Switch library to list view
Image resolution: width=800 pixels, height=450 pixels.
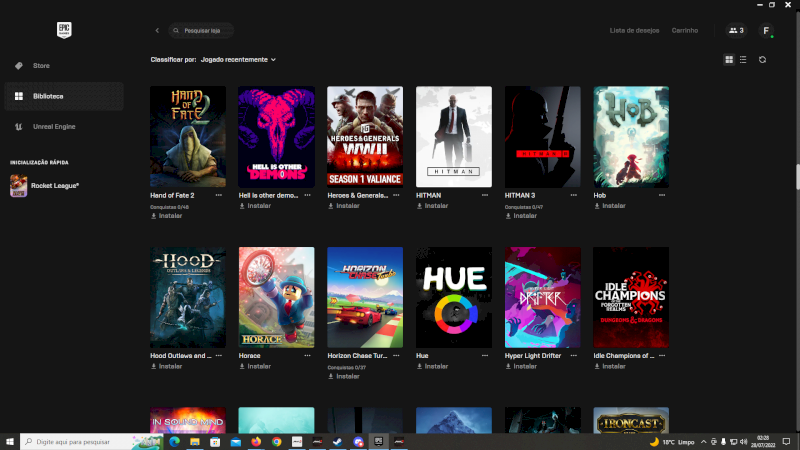[x=743, y=60]
